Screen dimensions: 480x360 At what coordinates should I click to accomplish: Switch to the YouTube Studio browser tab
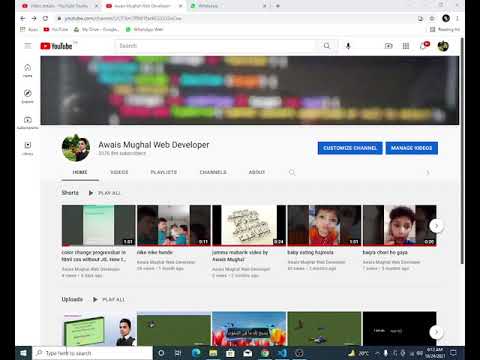[59, 6]
